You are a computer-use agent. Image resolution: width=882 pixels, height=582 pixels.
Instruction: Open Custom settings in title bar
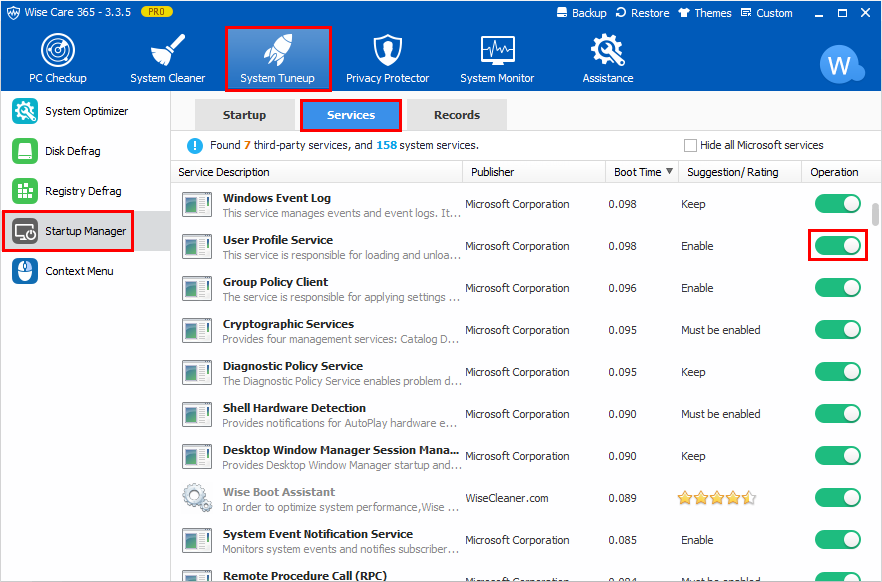767,13
